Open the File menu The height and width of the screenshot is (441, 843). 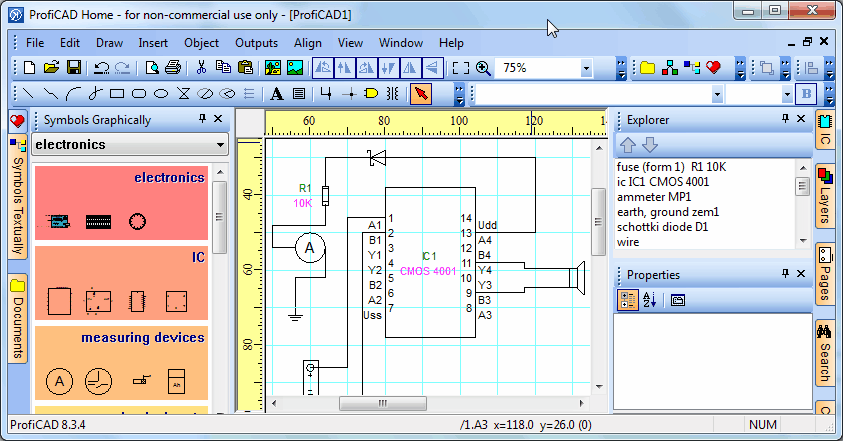tap(35, 43)
